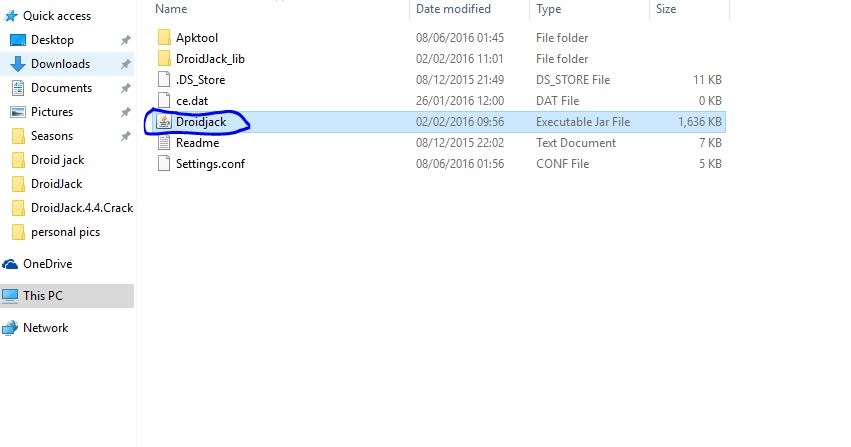
Task: Click the DAT File type cell
Action: pyautogui.click(x=557, y=101)
